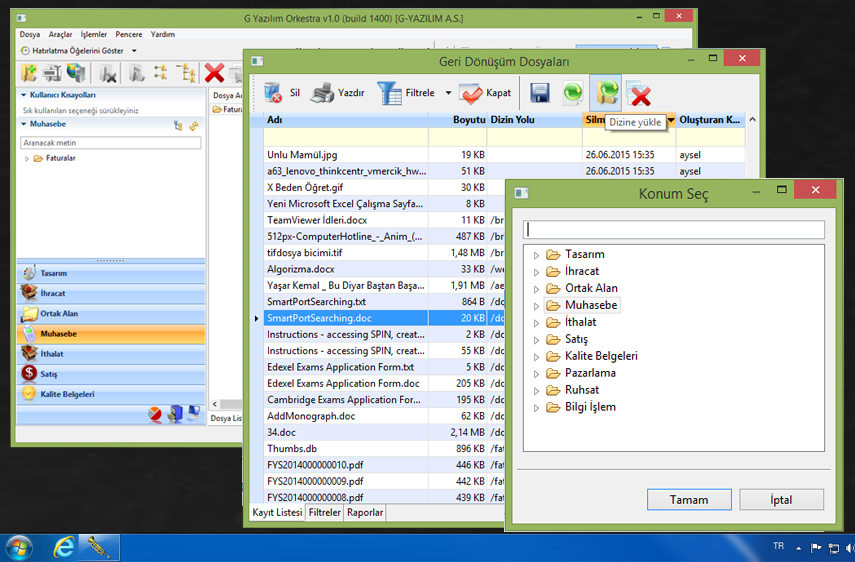The width and height of the screenshot is (855, 562).
Task: Click the Yazdır printer icon
Action: point(321,93)
